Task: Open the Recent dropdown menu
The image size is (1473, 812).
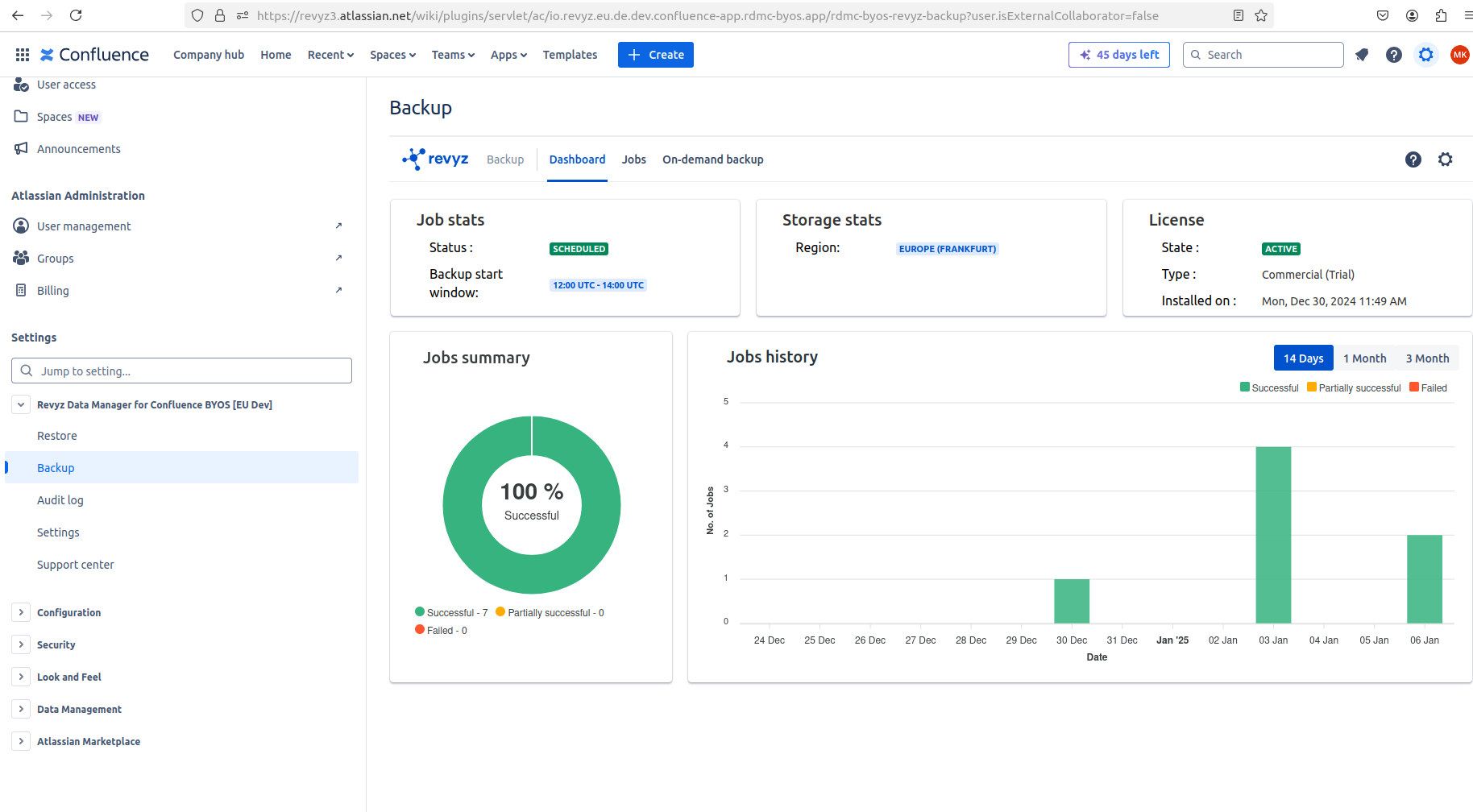Action: coord(330,55)
